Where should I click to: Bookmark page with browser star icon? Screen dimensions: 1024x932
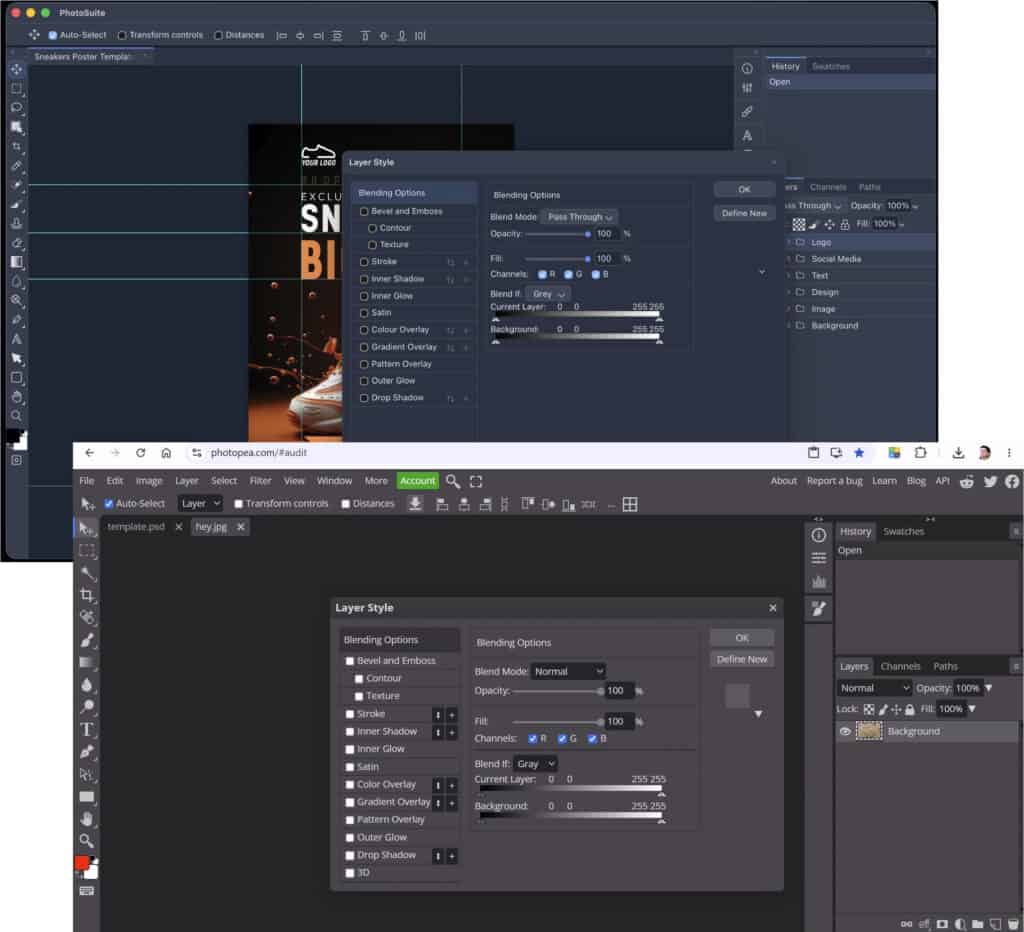point(859,453)
